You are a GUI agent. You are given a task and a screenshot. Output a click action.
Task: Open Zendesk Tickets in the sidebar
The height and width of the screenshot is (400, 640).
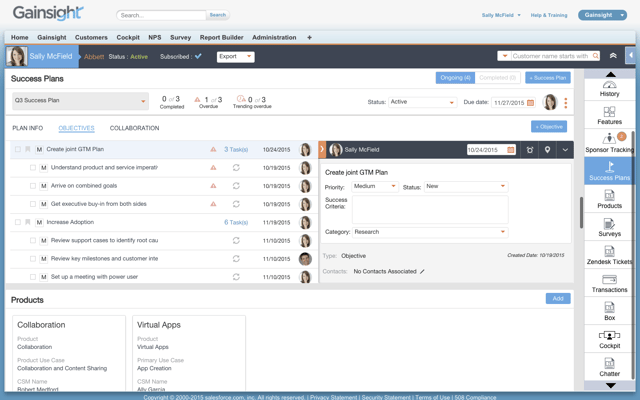pos(609,255)
